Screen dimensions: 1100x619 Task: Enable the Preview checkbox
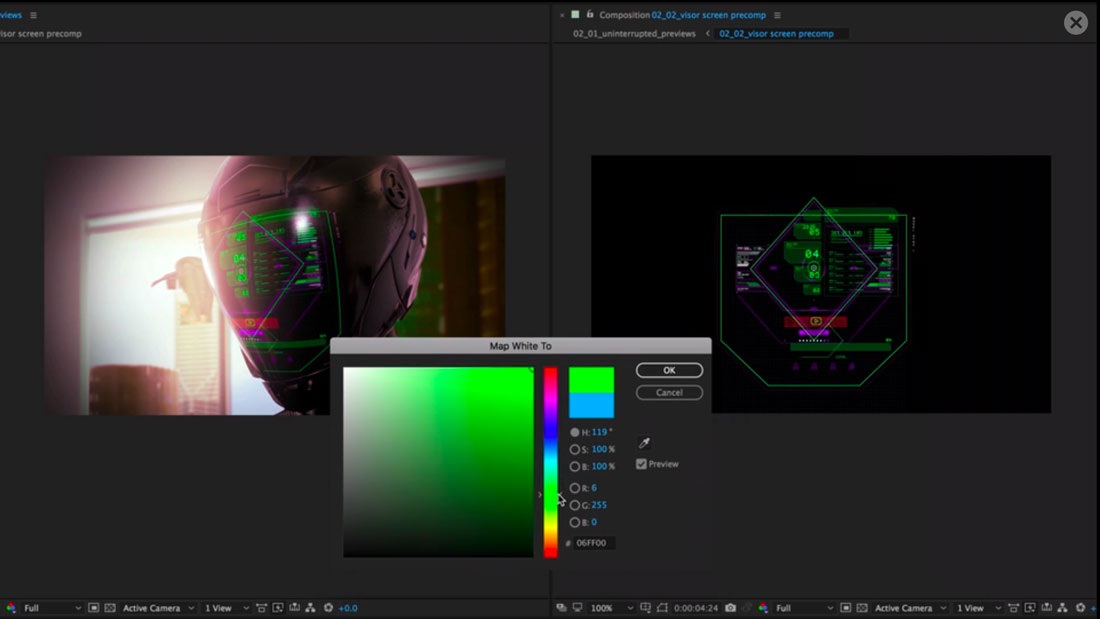click(x=641, y=464)
